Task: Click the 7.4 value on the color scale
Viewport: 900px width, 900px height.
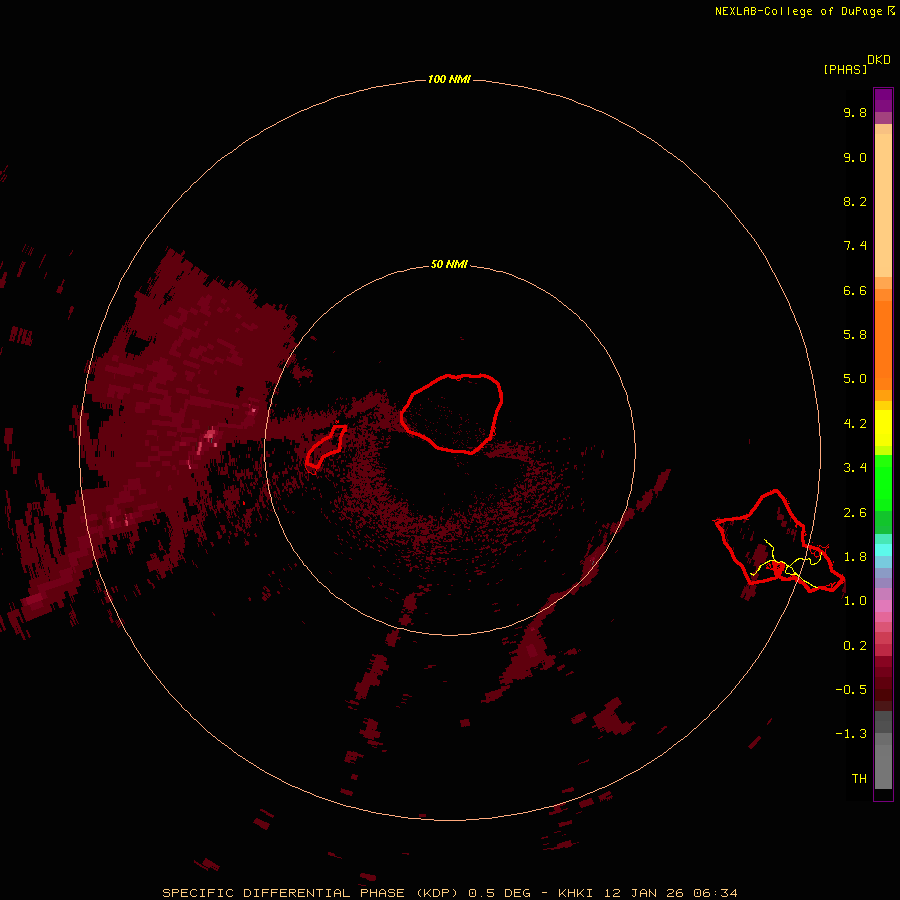Action: coord(855,246)
